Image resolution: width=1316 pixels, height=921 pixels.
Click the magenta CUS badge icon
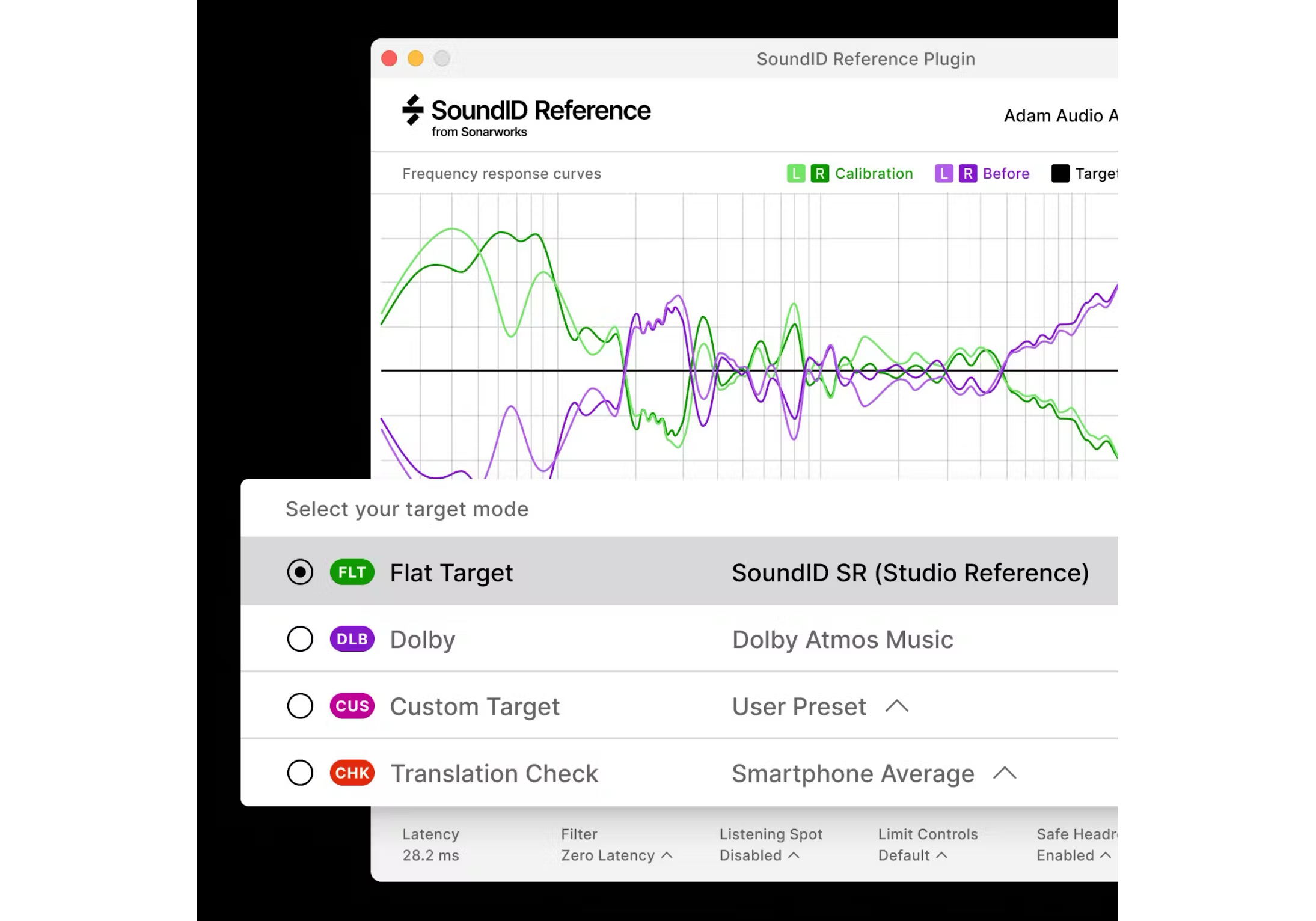coord(352,706)
